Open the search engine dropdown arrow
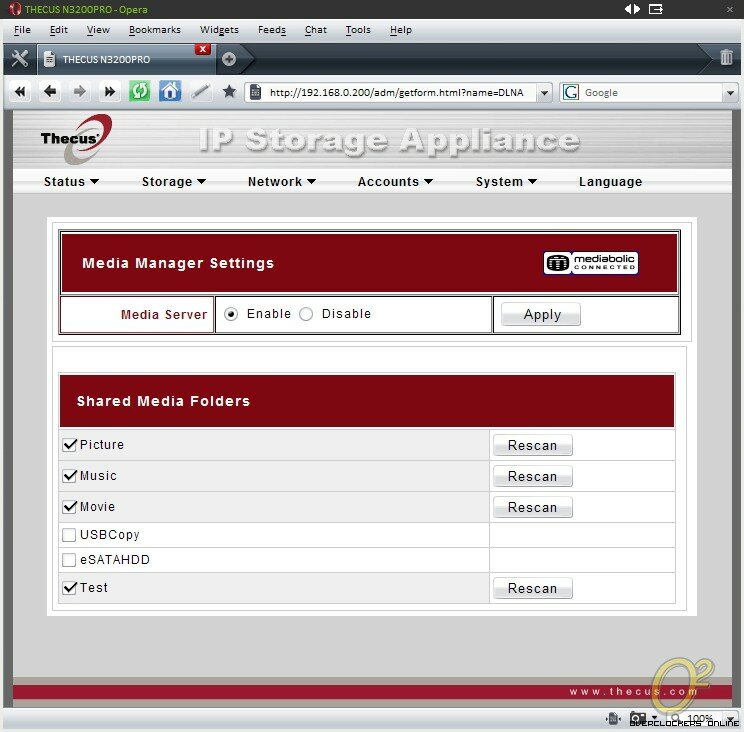This screenshot has height=732, width=744. [730, 93]
